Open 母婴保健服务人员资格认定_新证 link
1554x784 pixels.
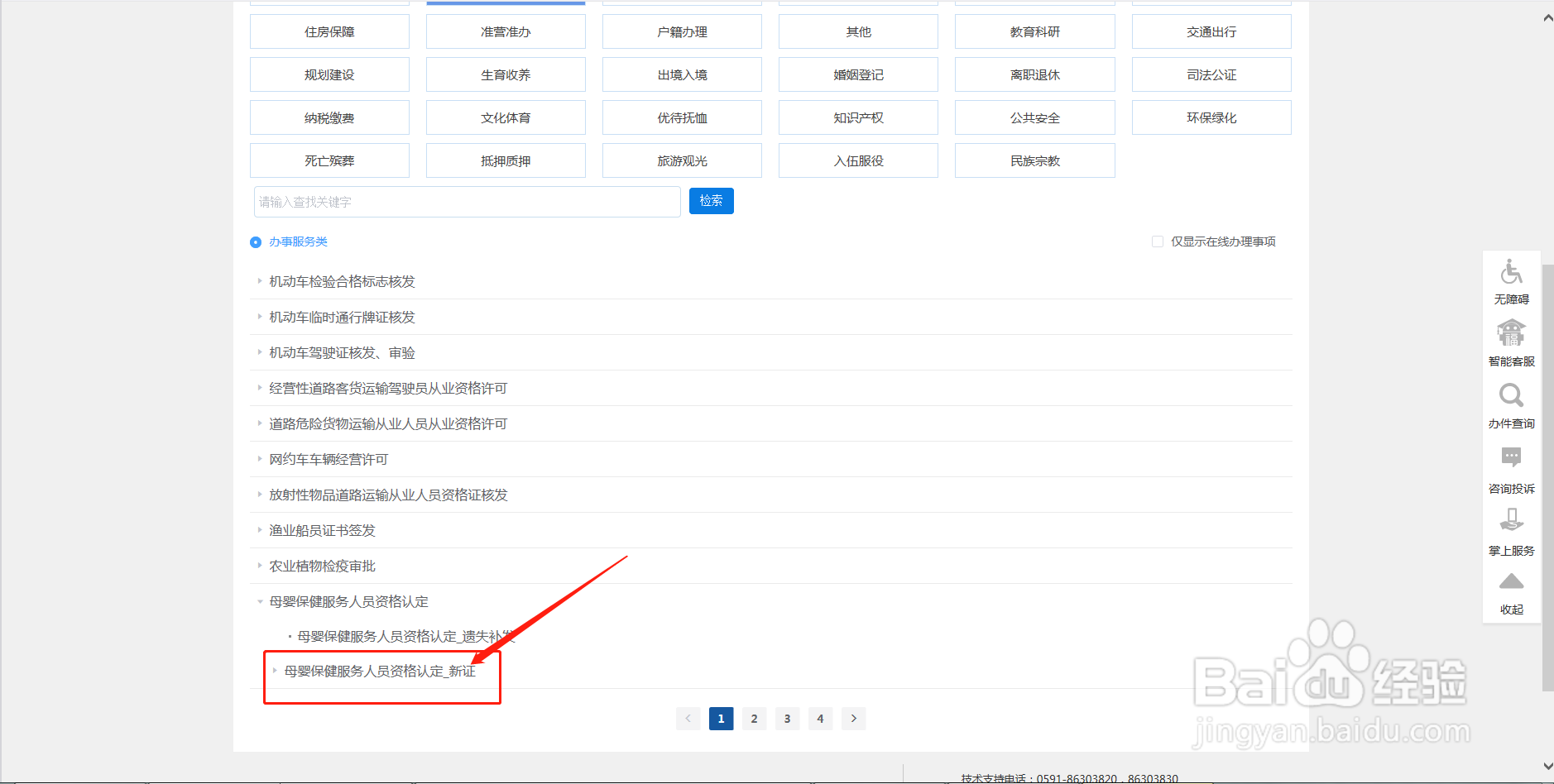[x=381, y=672]
